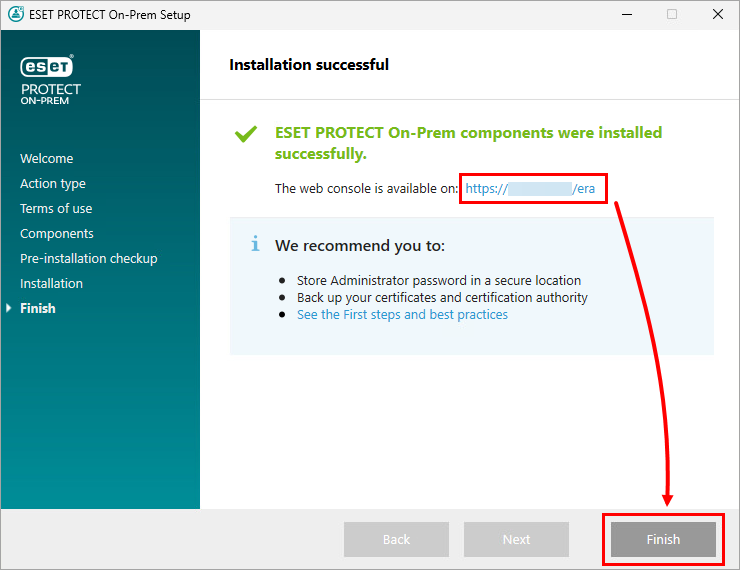
Task: Go to the Action type step
Action: (x=53, y=184)
